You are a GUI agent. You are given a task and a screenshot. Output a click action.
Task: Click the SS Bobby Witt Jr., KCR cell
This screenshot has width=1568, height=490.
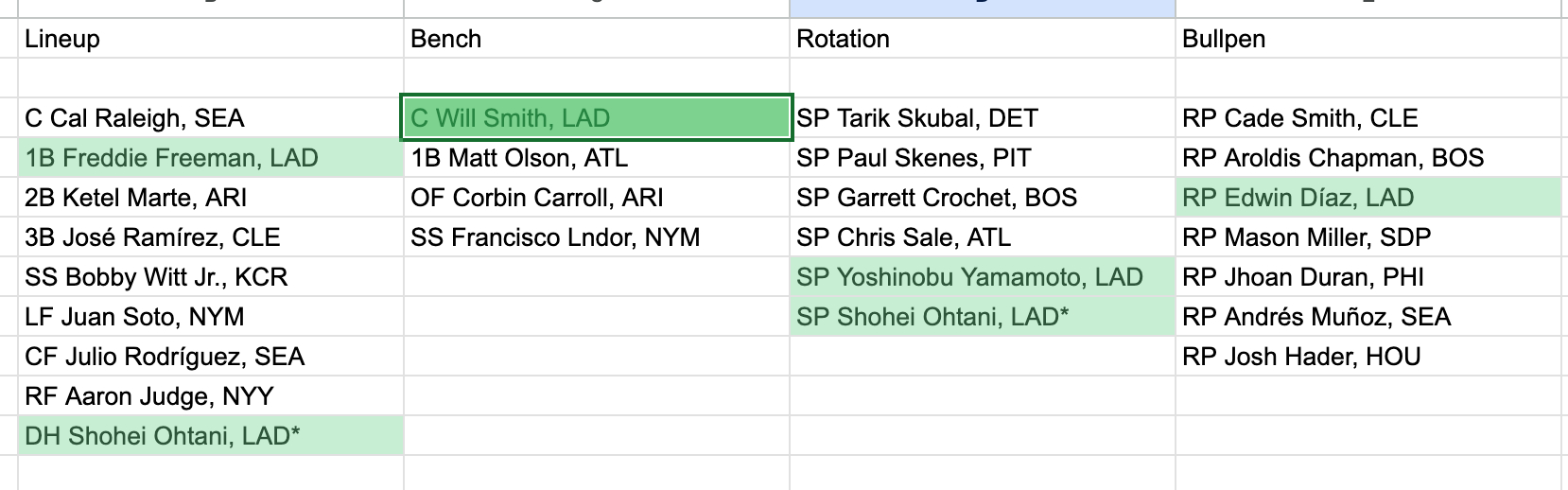(210, 277)
